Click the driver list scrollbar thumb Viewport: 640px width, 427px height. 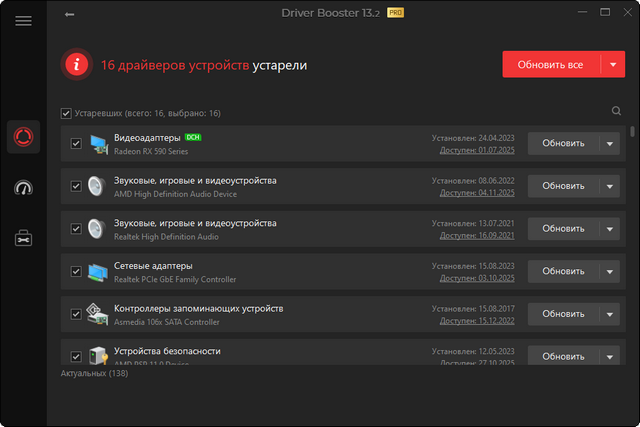click(x=632, y=131)
